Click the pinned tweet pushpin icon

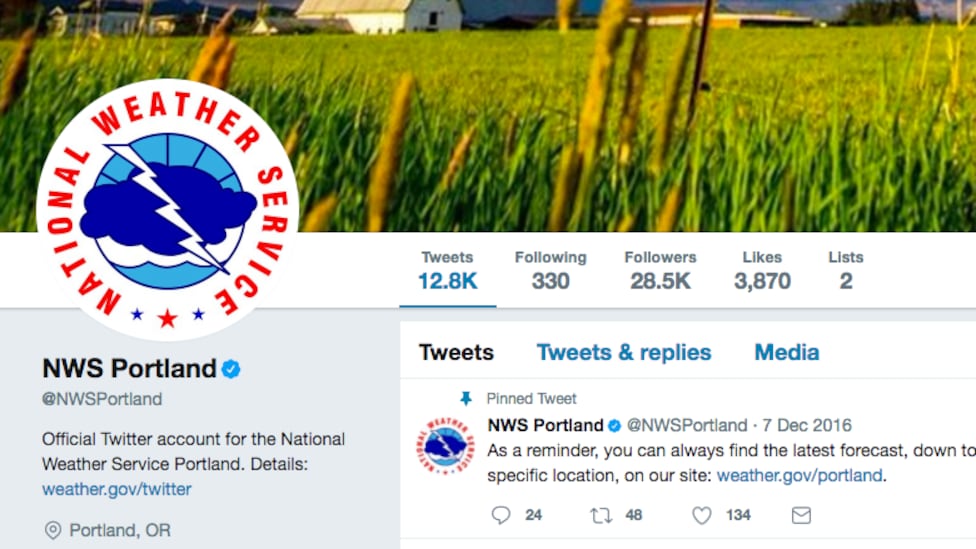click(x=466, y=398)
